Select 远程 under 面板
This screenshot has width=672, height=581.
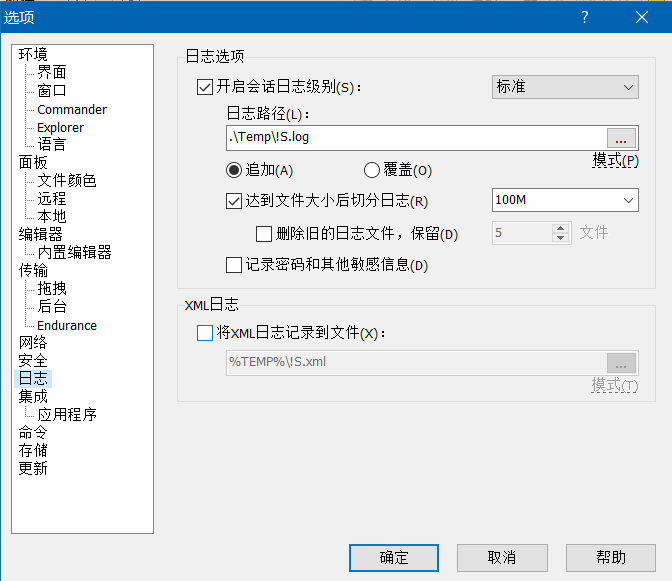tap(52, 199)
